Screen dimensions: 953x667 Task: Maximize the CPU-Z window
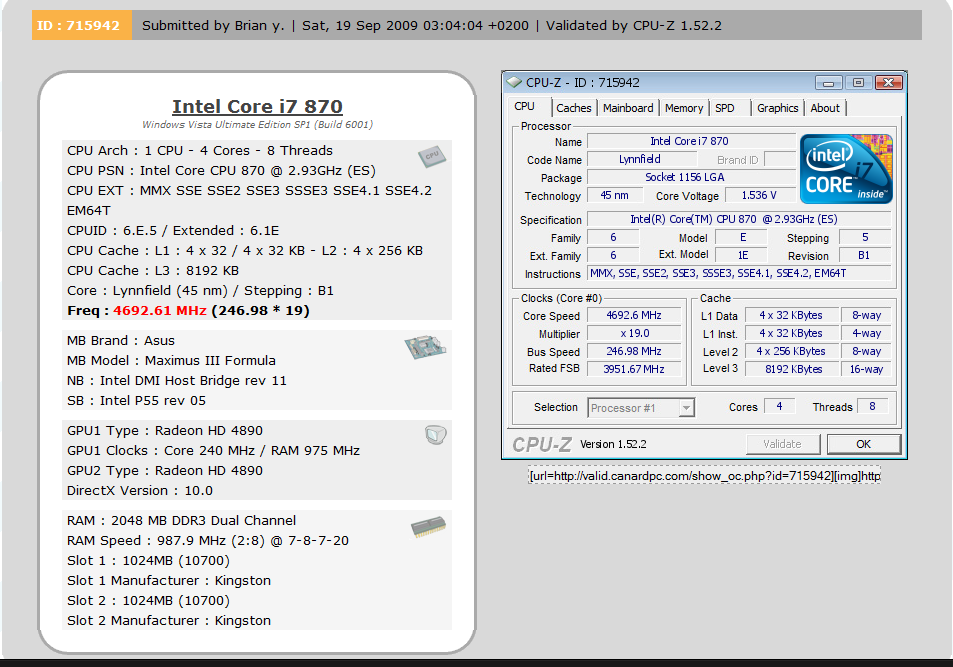tap(858, 83)
